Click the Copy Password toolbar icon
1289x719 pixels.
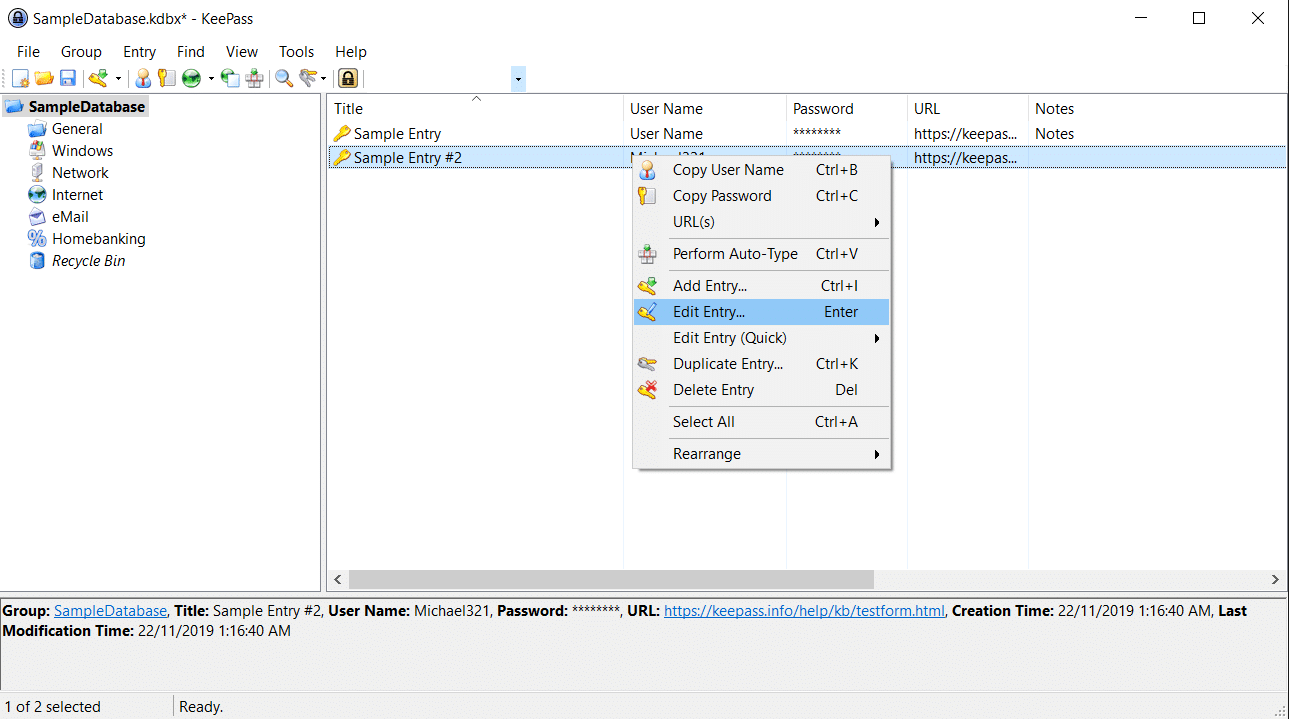tap(167, 78)
